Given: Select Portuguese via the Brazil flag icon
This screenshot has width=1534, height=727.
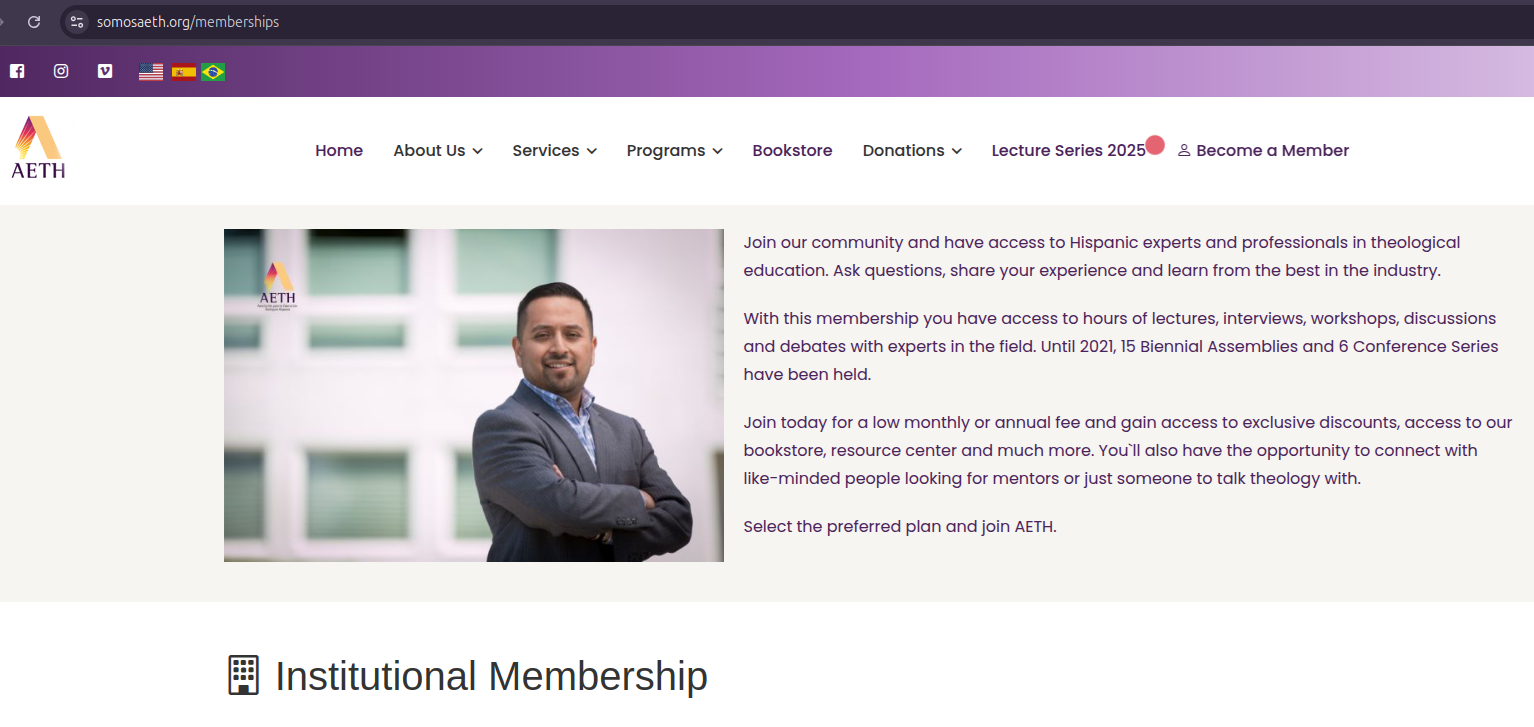Looking at the screenshot, I should (x=213, y=71).
